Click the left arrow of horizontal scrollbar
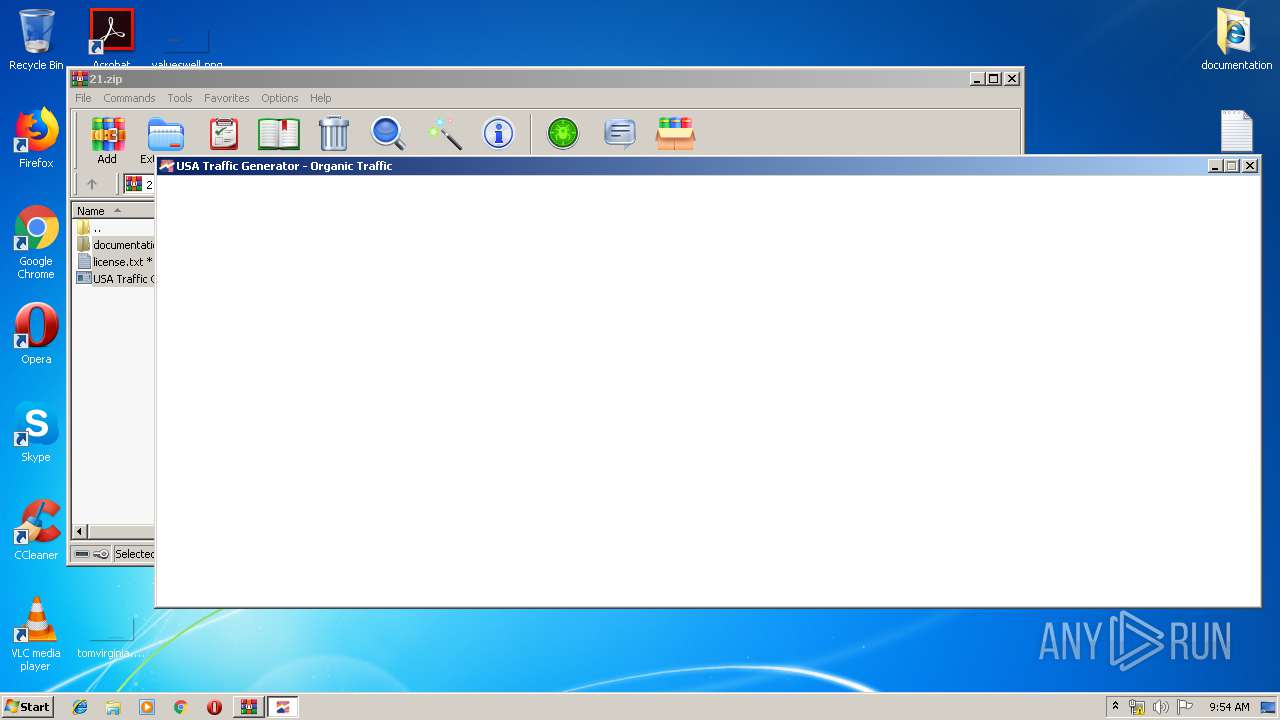The width and height of the screenshot is (1280, 720). pos(80,531)
